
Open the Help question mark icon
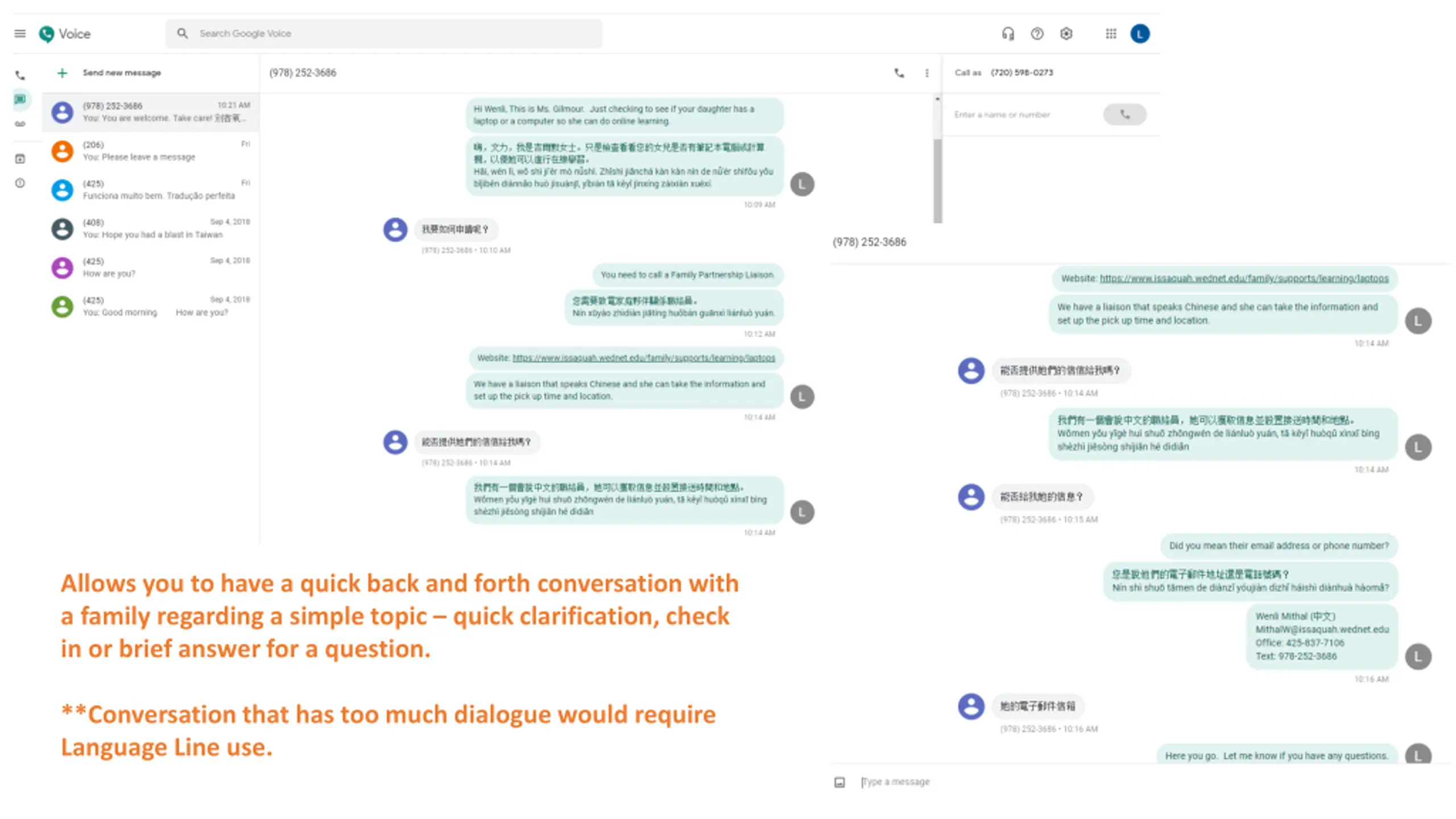coord(1037,34)
